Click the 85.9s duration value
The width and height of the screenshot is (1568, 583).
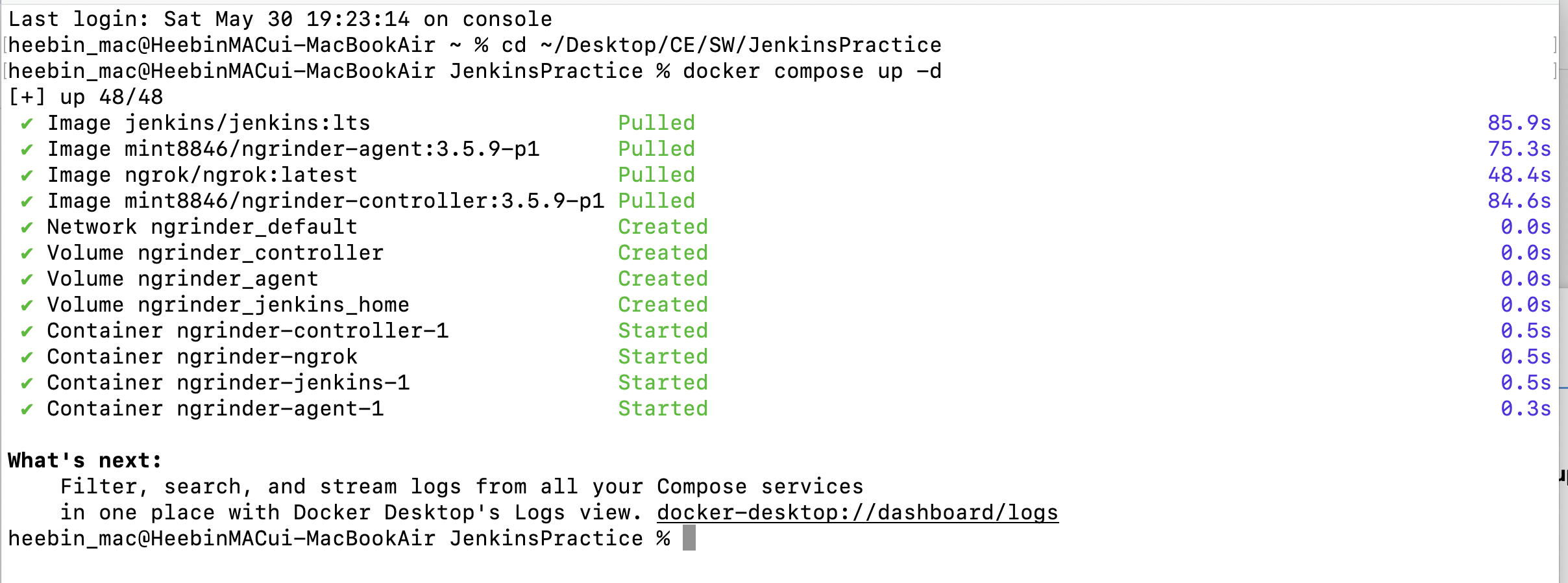[1519, 123]
